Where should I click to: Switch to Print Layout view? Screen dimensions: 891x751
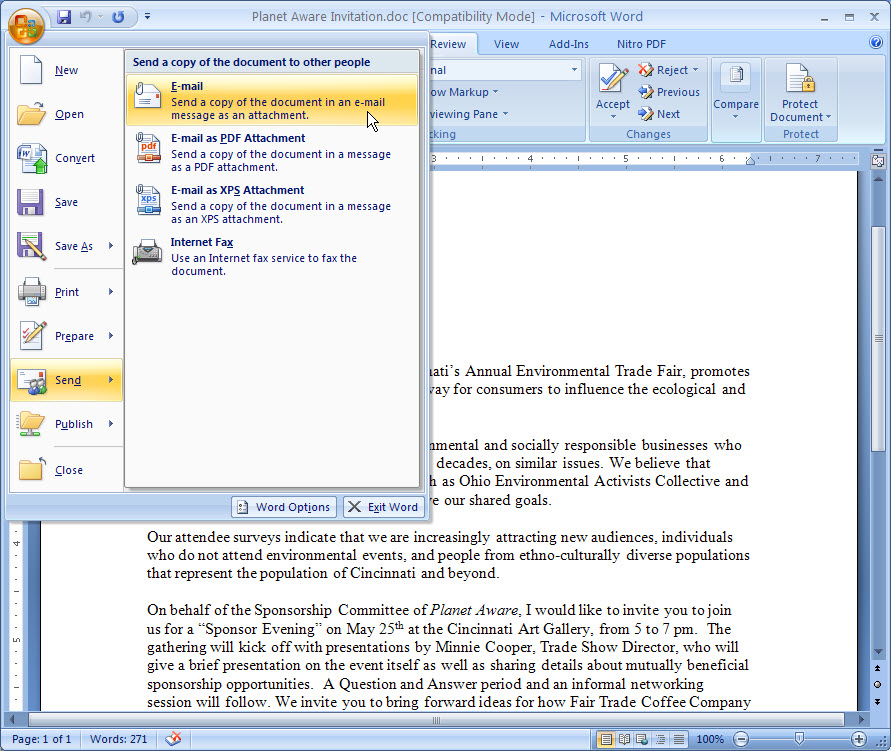coord(606,739)
